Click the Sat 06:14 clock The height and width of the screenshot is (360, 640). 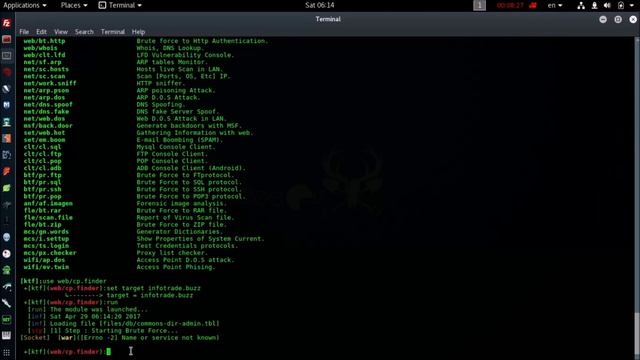point(320,5)
